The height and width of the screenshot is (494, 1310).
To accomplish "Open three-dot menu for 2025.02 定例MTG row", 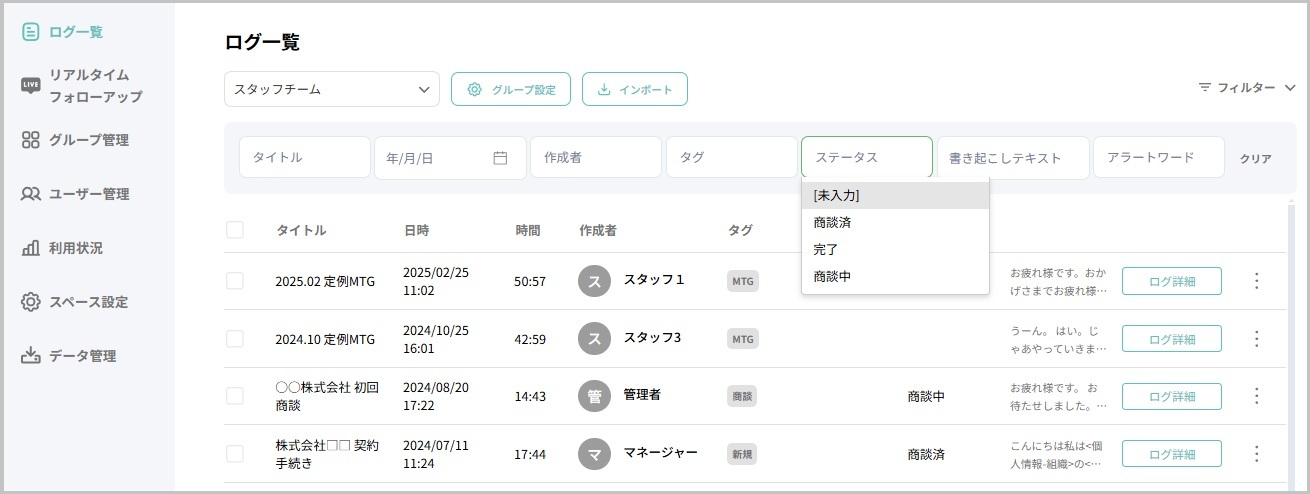I will click(1257, 281).
